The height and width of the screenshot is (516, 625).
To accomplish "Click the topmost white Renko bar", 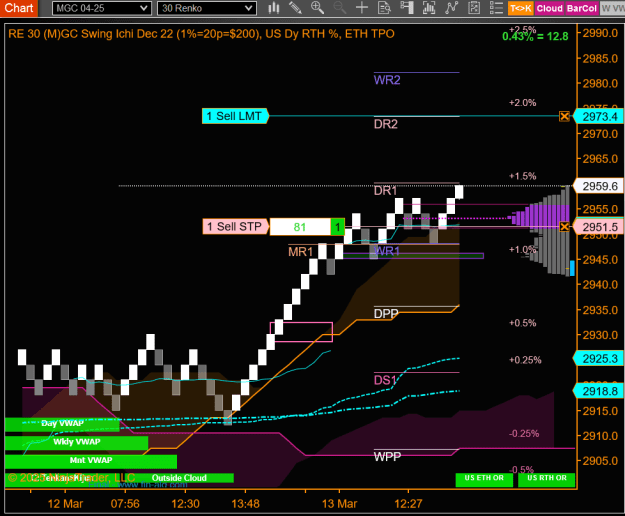I will (459, 192).
